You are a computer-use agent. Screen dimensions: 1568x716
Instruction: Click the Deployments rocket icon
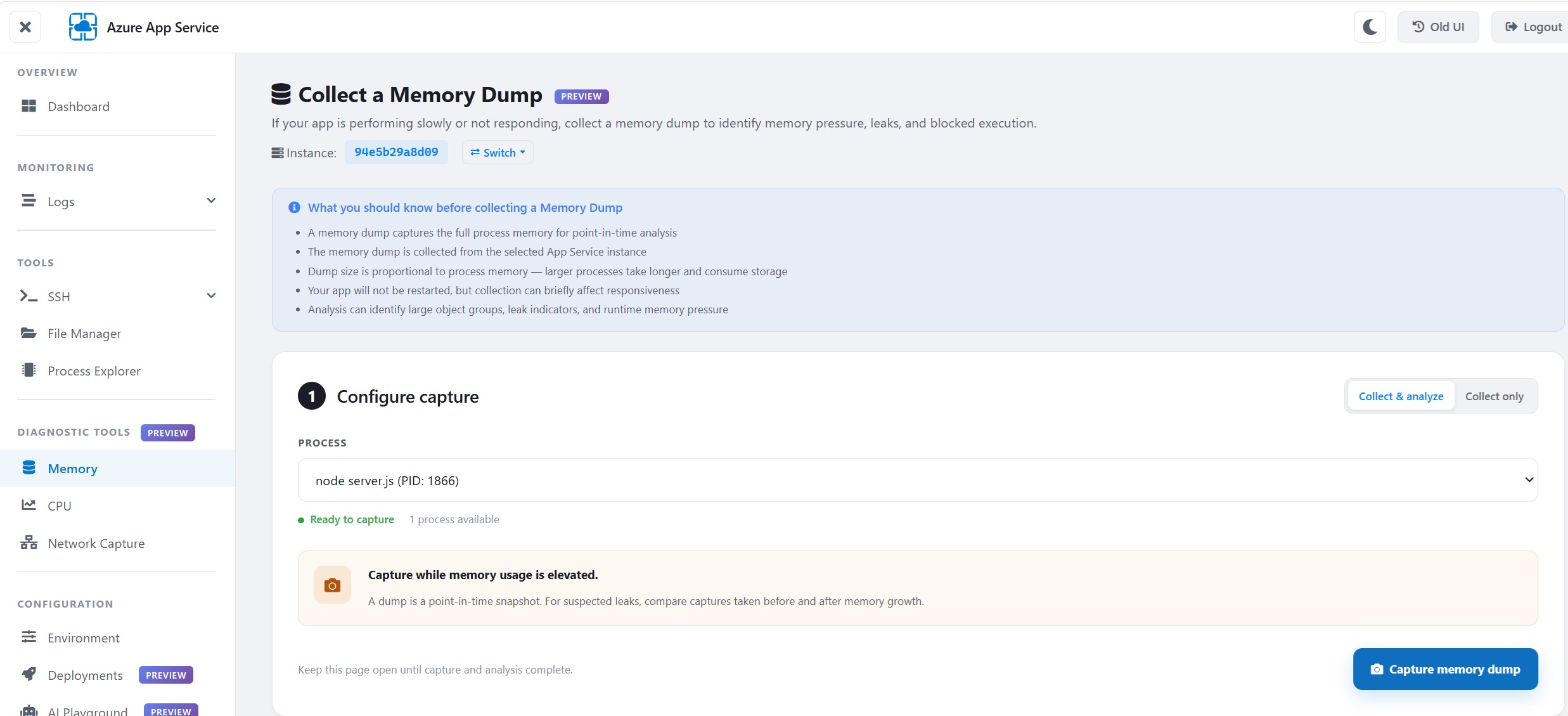29,674
